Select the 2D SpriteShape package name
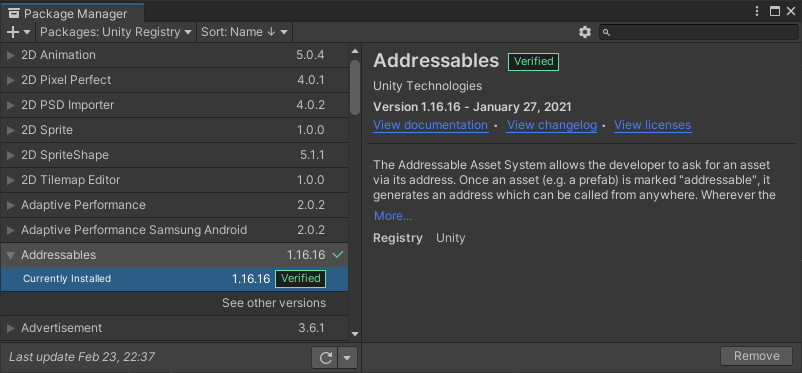 [x=65, y=155]
